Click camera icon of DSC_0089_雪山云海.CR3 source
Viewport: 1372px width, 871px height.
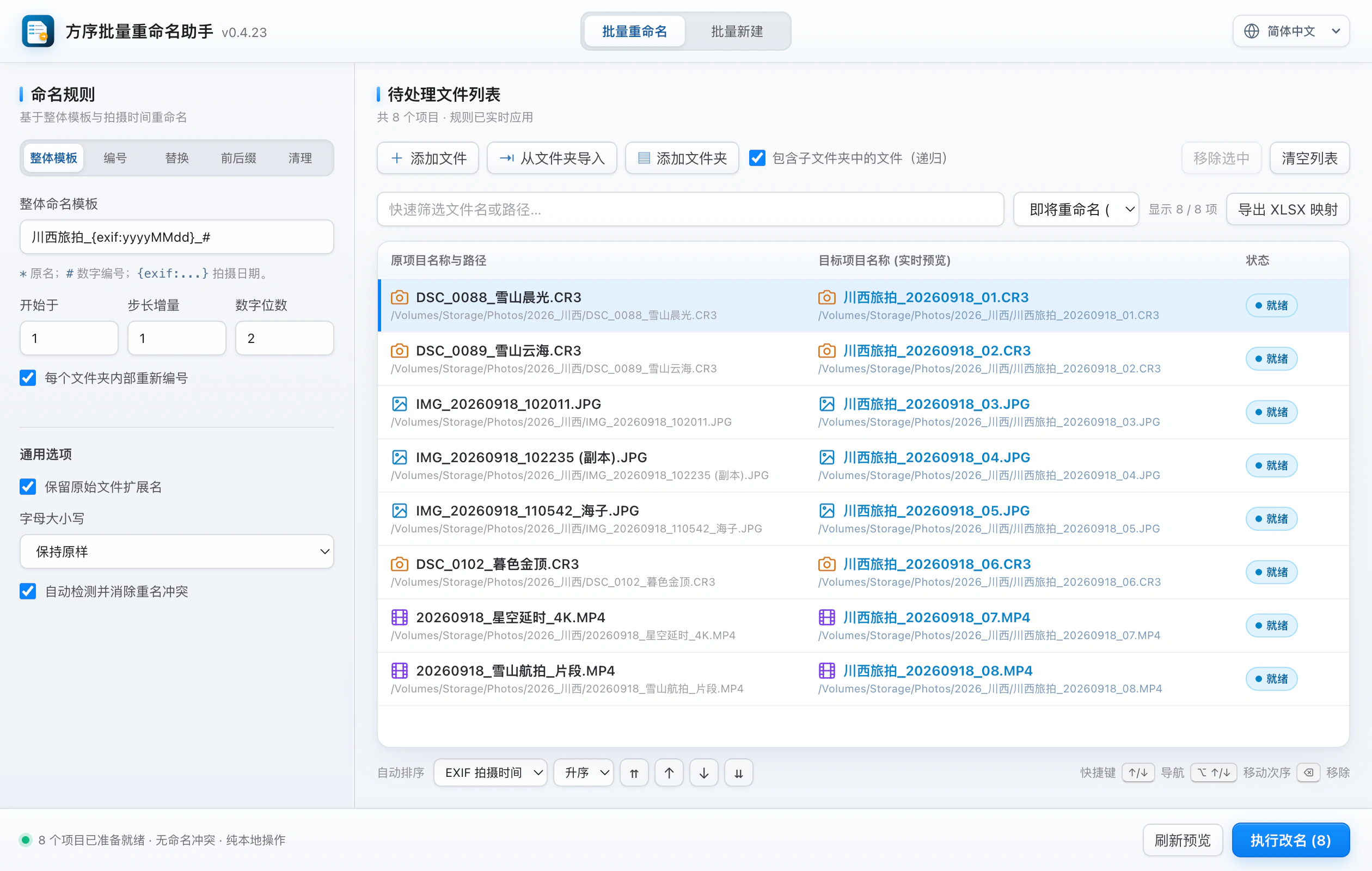point(400,351)
